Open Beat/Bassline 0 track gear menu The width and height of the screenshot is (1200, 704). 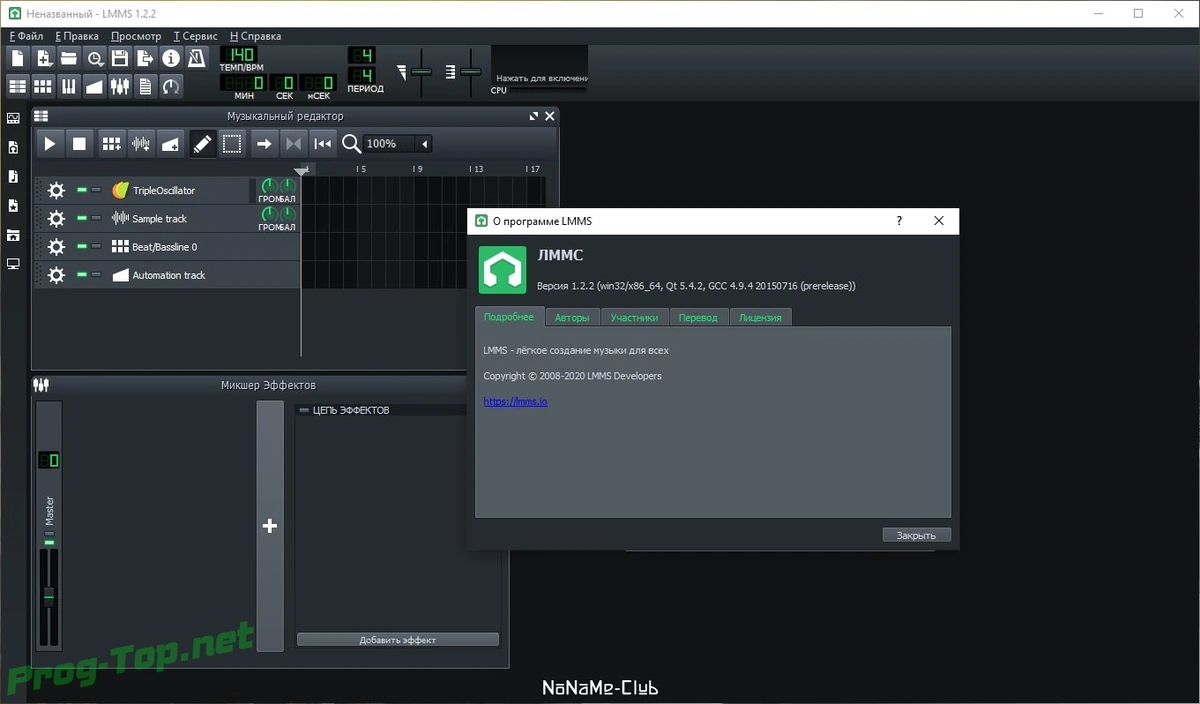pyautogui.click(x=56, y=246)
